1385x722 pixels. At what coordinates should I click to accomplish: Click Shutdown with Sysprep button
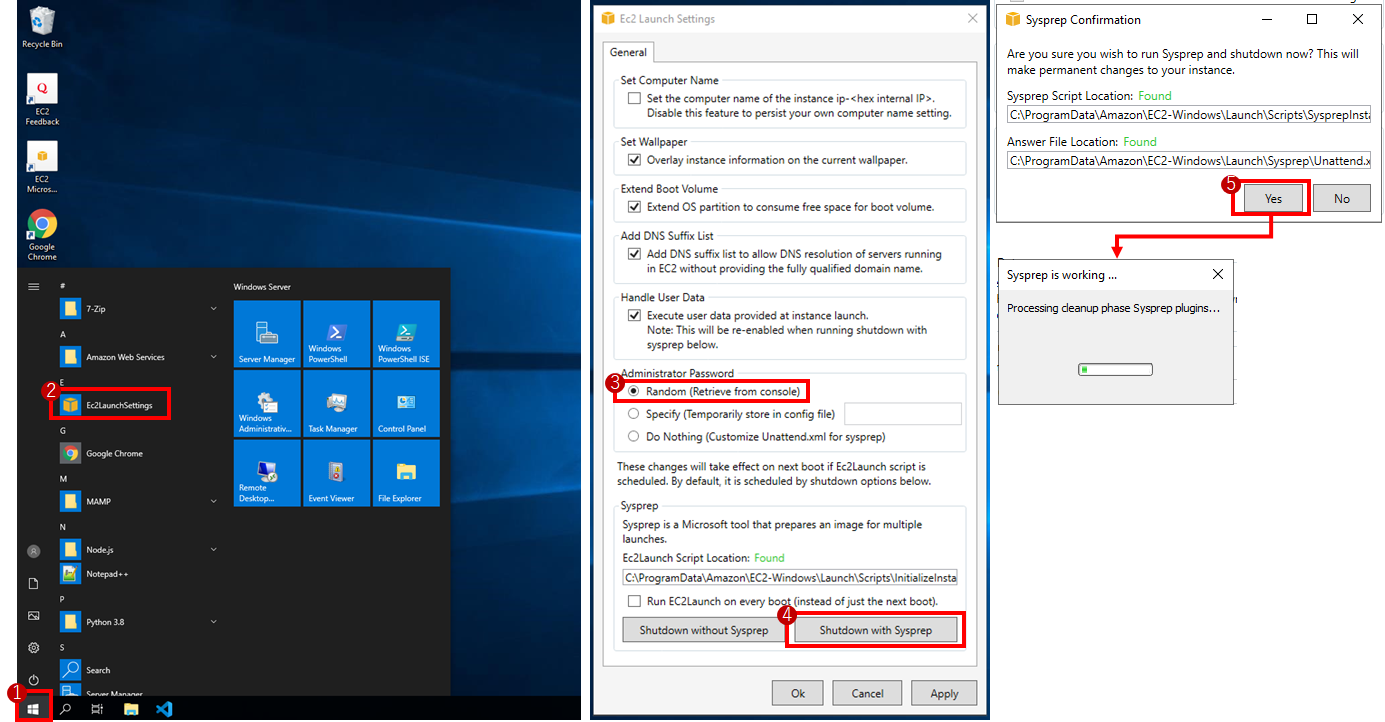click(x=876, y=630)
